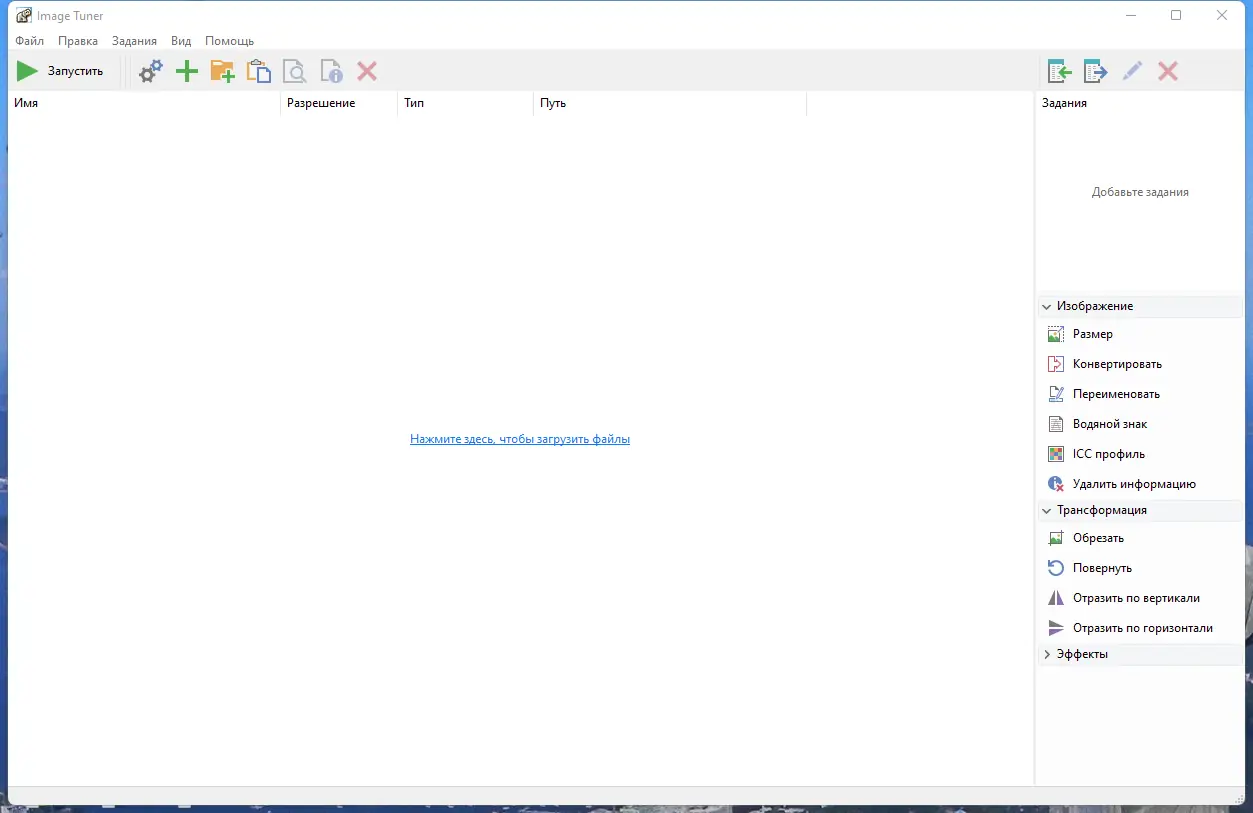The width and height of the screenshot is (1253, 813).
Task: Open the Задания menu
Action: coord(134,41)
